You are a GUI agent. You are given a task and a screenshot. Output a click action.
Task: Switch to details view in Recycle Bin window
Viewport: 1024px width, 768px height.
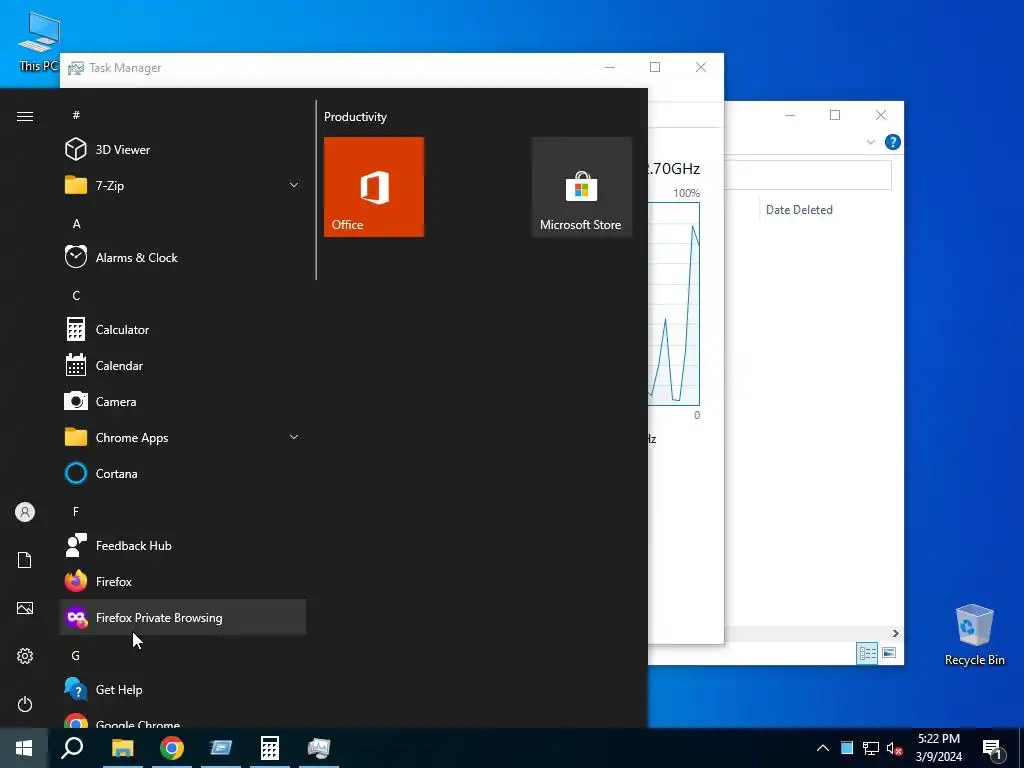(867, 653)
